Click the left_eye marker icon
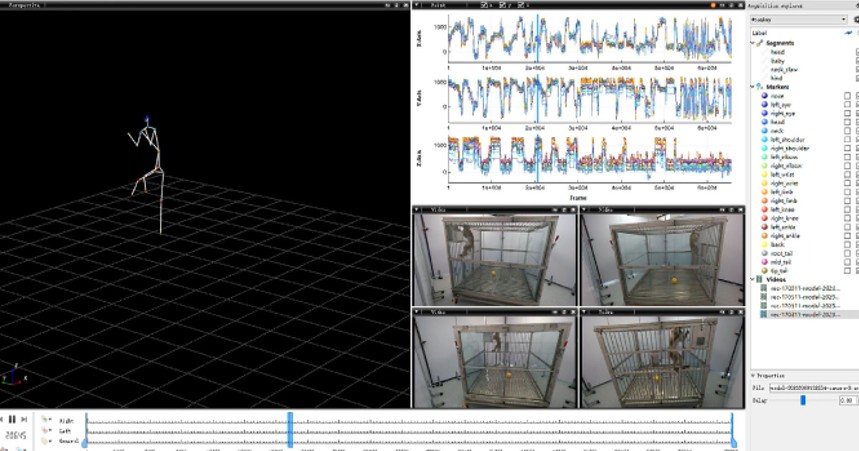This screenshot has width=859, height=451. 764,104
